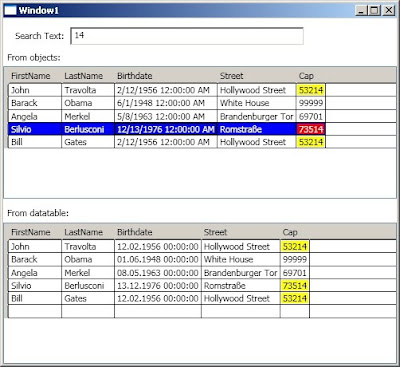The height and width of the screenshot is (367, 400).
Task: Click empty new-row FirstName cell in datatable
Action: tap(35, 311)
